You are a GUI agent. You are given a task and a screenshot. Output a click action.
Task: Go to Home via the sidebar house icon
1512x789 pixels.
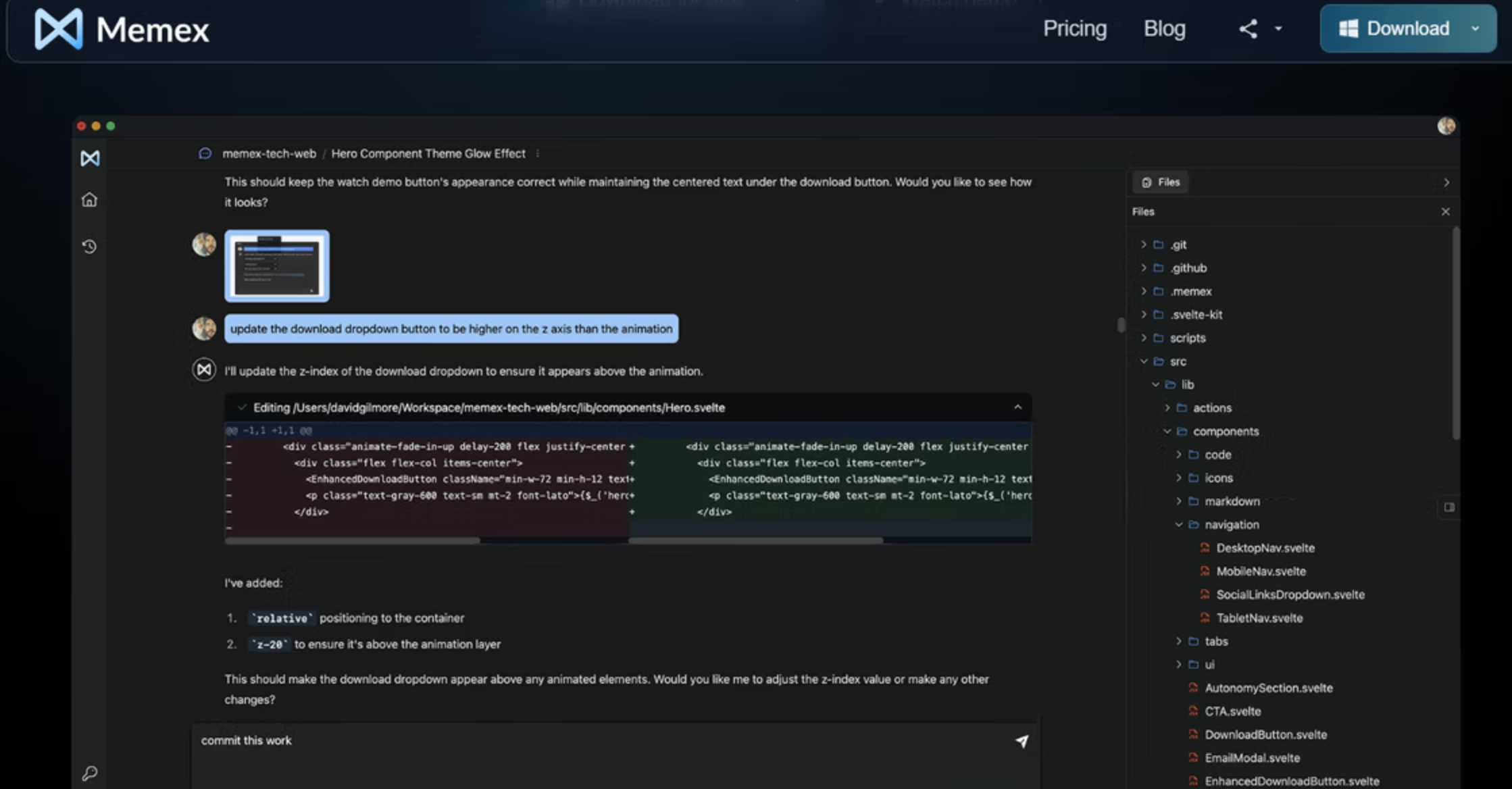click(89, 200)
